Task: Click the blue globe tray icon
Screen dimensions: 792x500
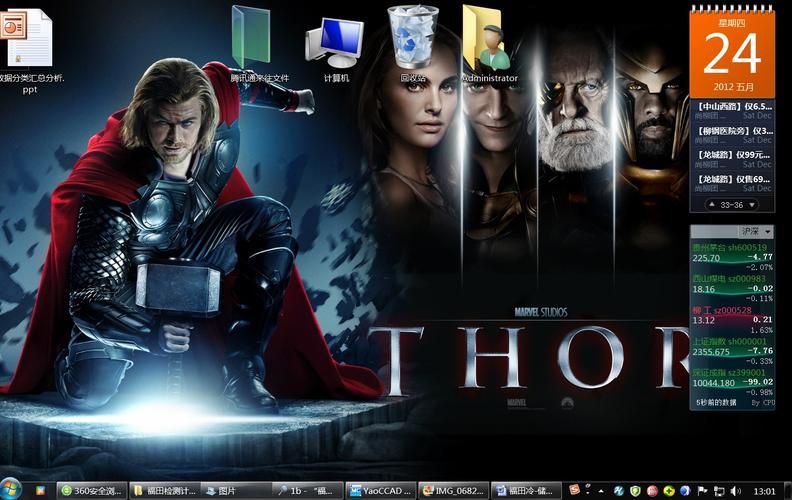Action: [685, 490]
